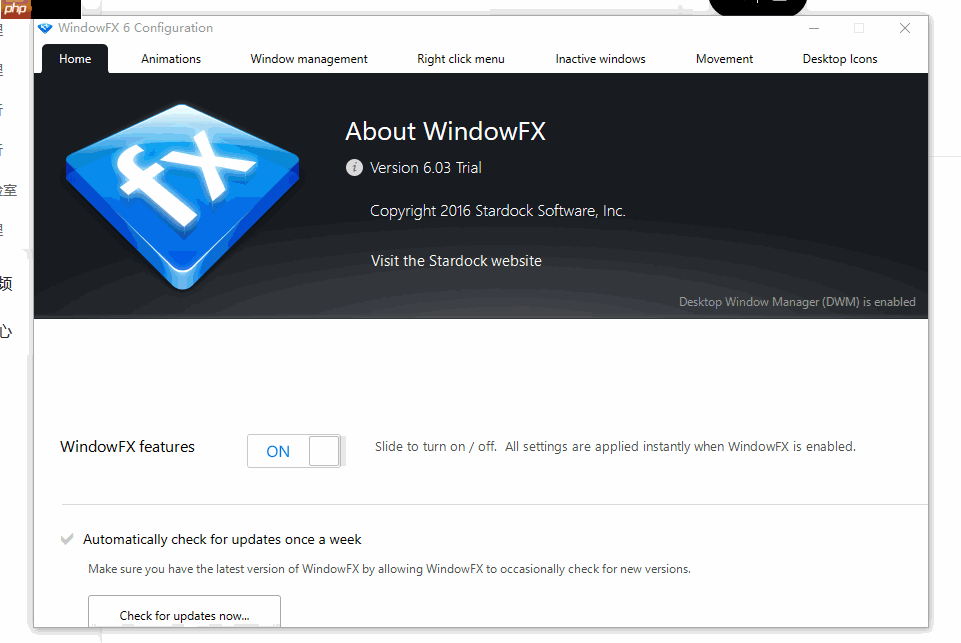The height and width of the screenshot is (643, 961).
Task: Select the Inactive windows tab
Action: [600, 59]
